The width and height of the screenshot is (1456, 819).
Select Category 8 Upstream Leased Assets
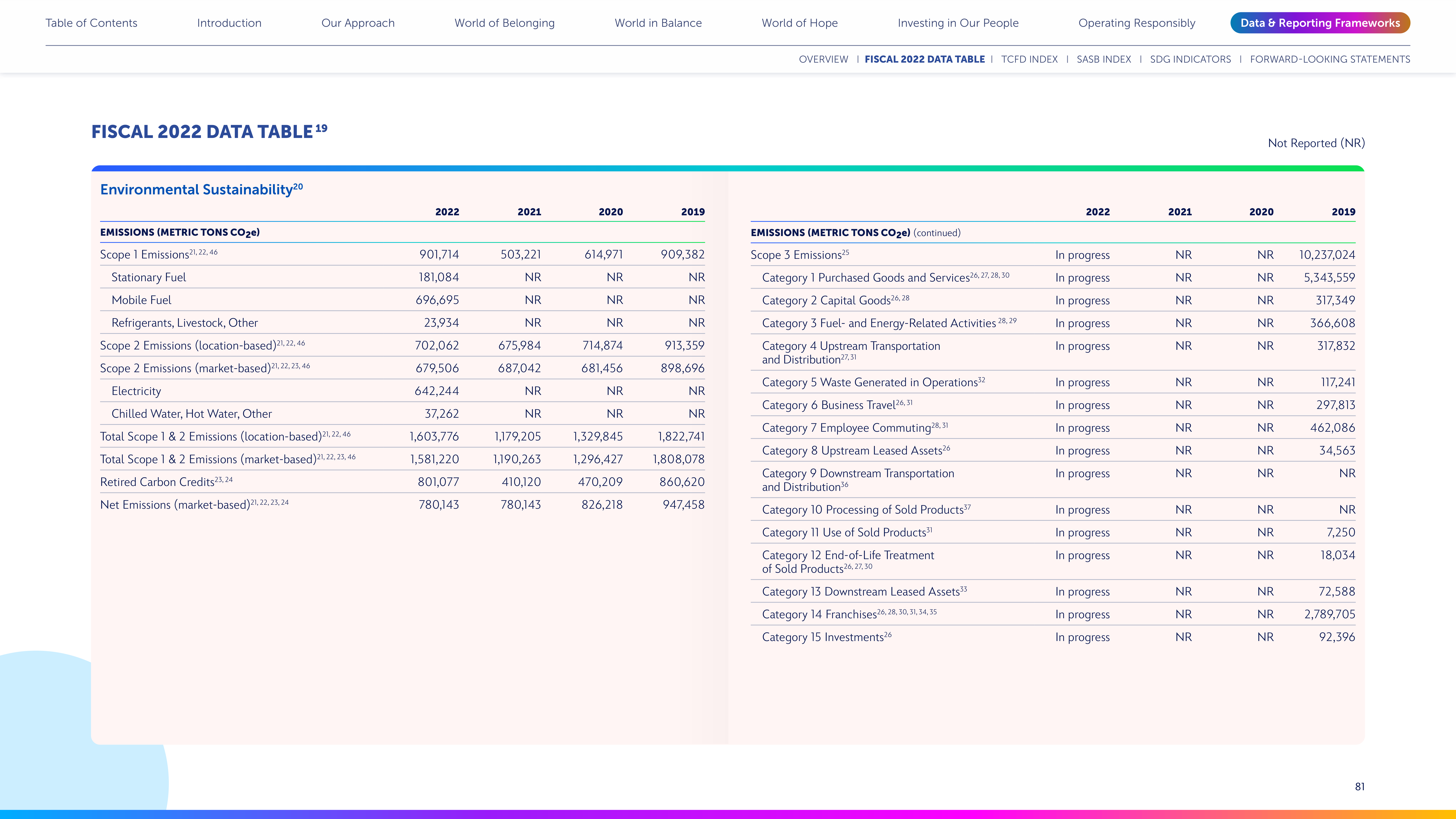(856, 450)
